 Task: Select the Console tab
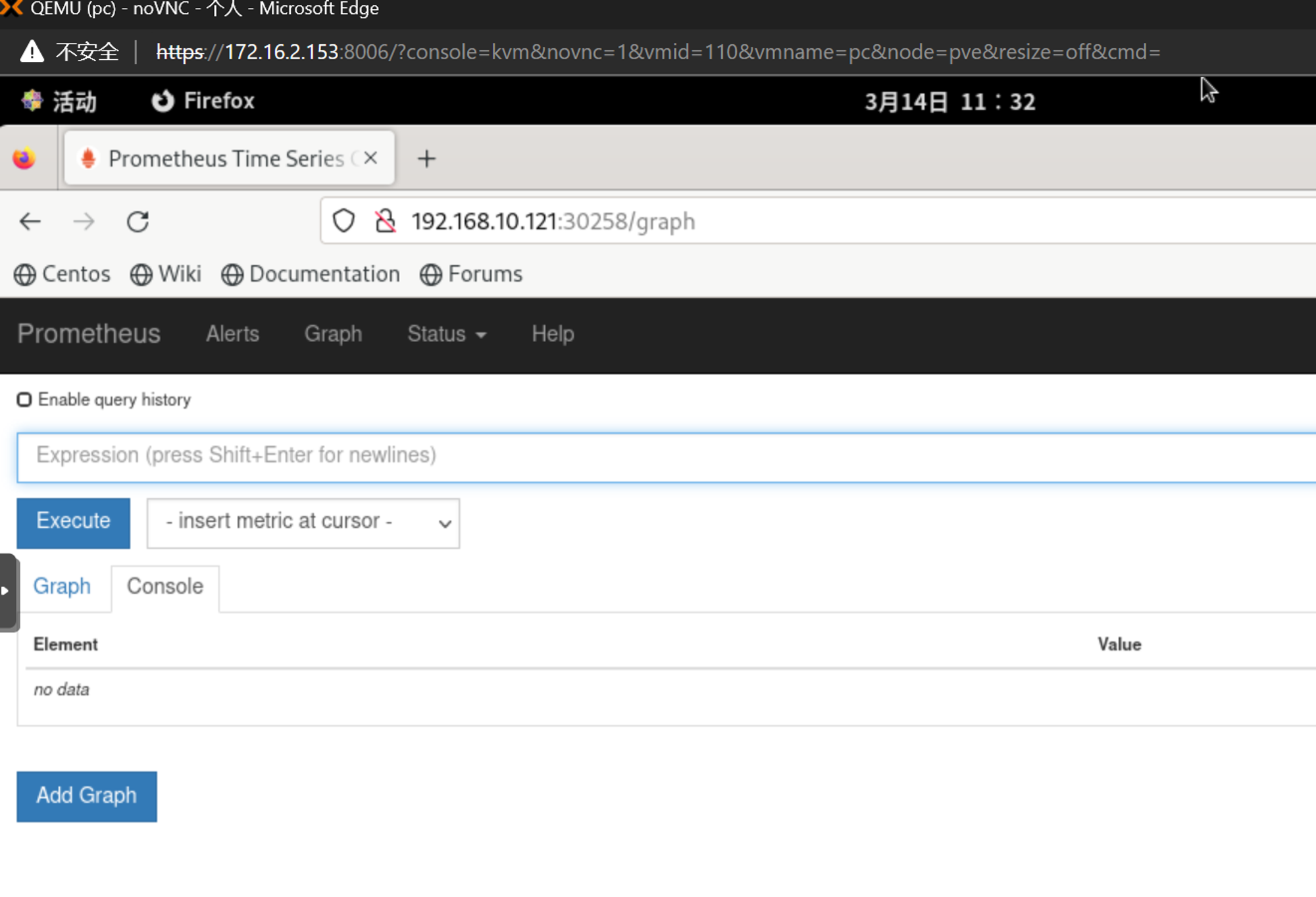pos(165,586)
